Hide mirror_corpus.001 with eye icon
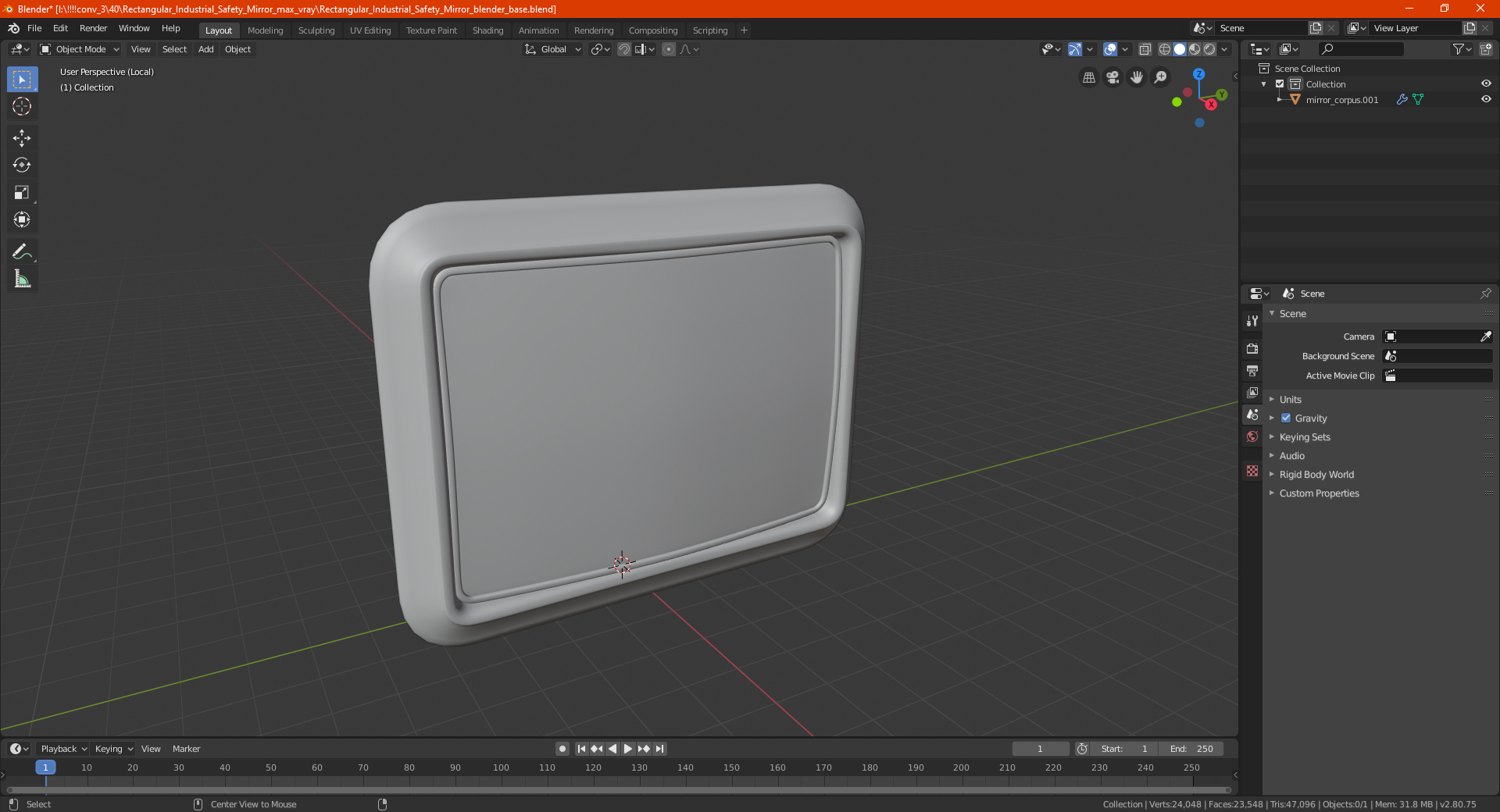This screenshot has width=1500, height=812. (1486, 99)
